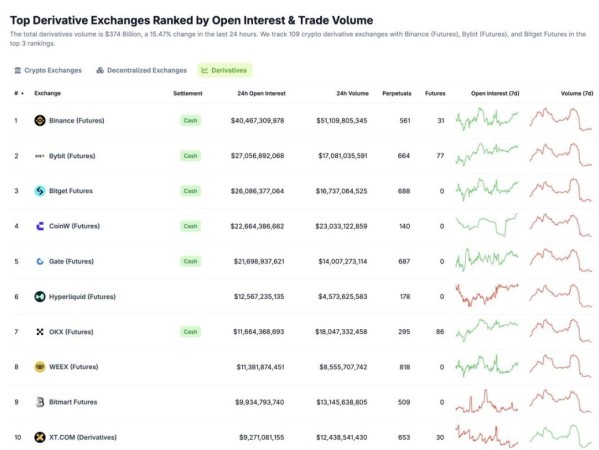599x450 pixels.
Task: Click the Hyperliquid logo icon
Action: point(40,296)
